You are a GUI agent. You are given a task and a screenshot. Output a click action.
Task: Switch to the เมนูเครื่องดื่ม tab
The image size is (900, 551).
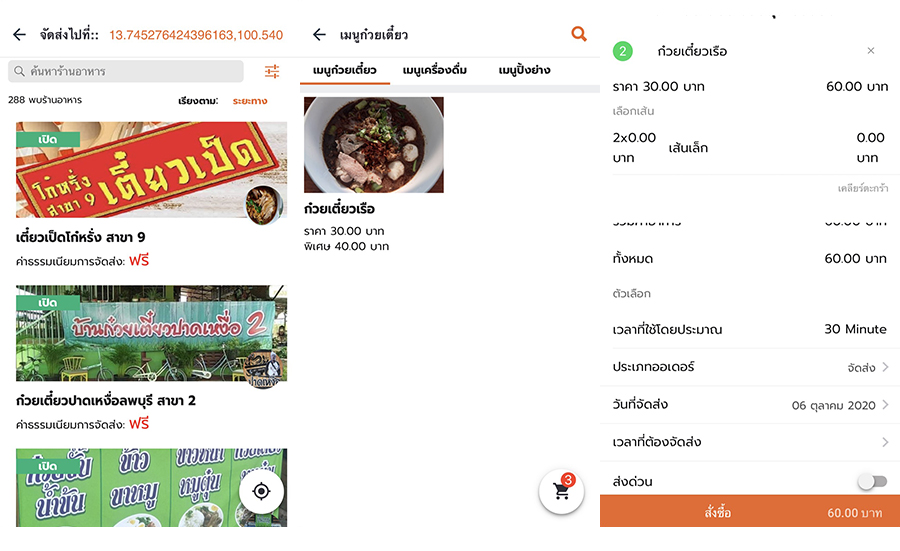435,70
